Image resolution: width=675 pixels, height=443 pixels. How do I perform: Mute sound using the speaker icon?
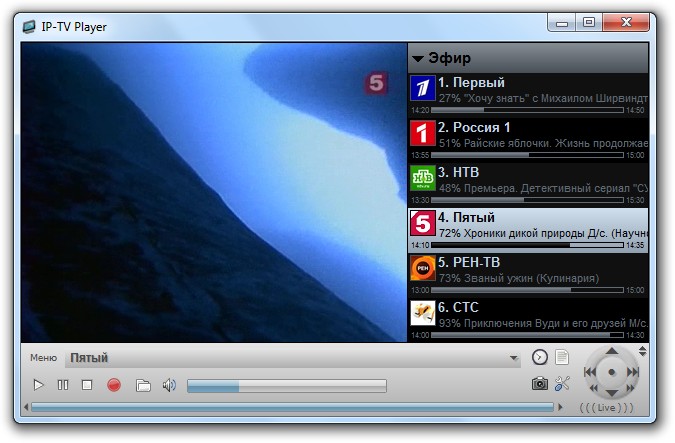169,385
